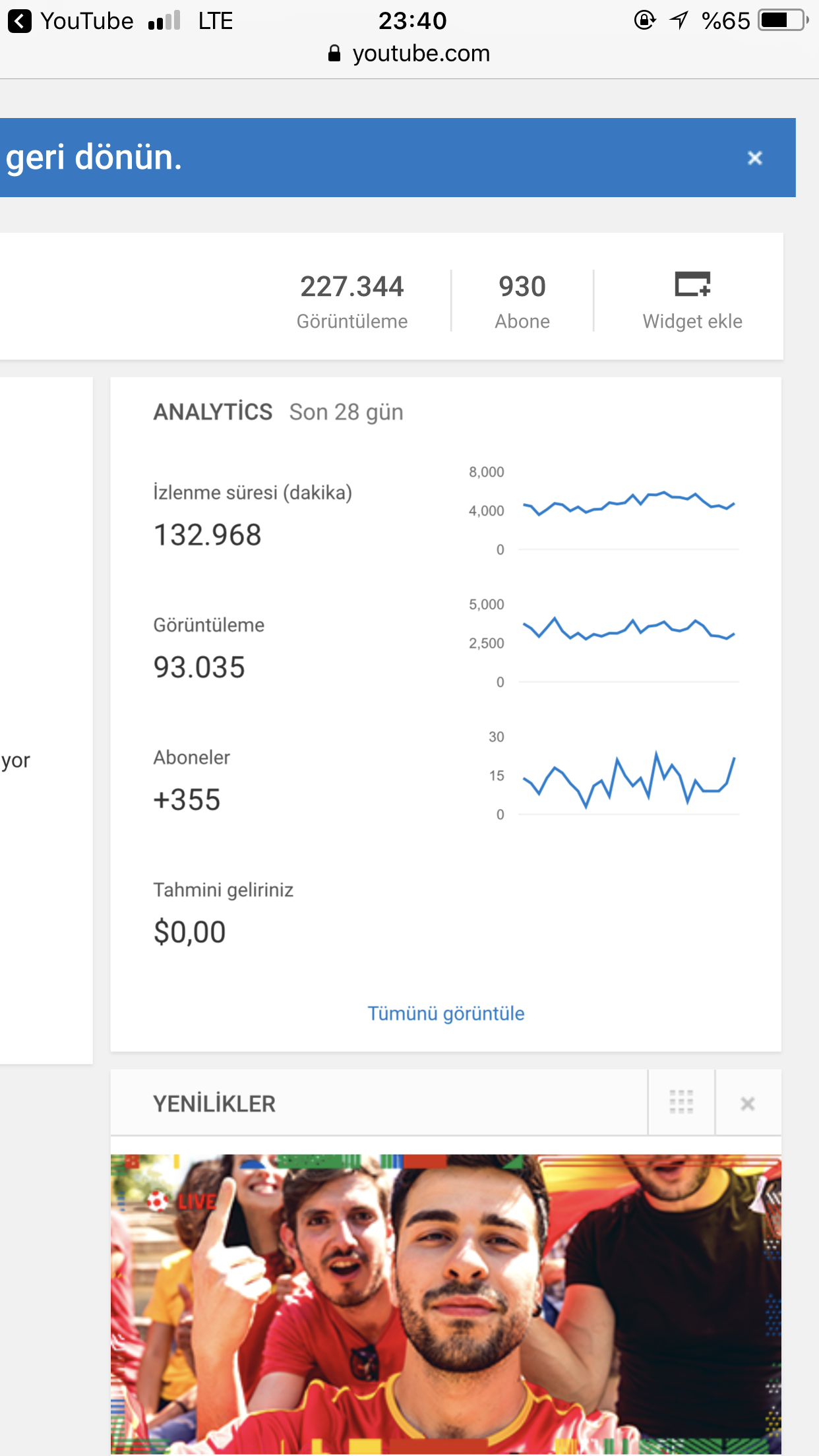Tap the YENİLİKLER widget grid handle icon

tap(681, 1103)
